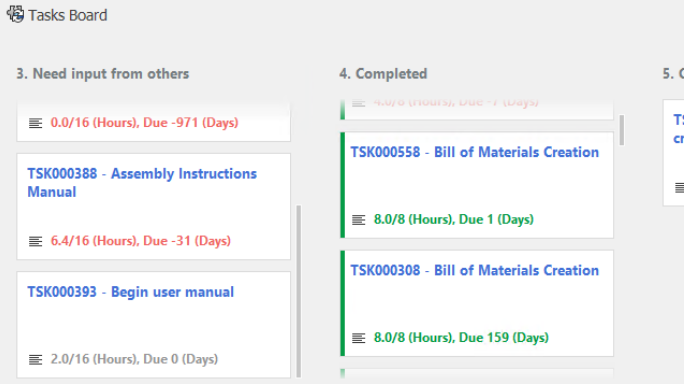Click description icon in partially visible column 5
The width and height of the screenshot is (684, 384).
tap(679, 188)
